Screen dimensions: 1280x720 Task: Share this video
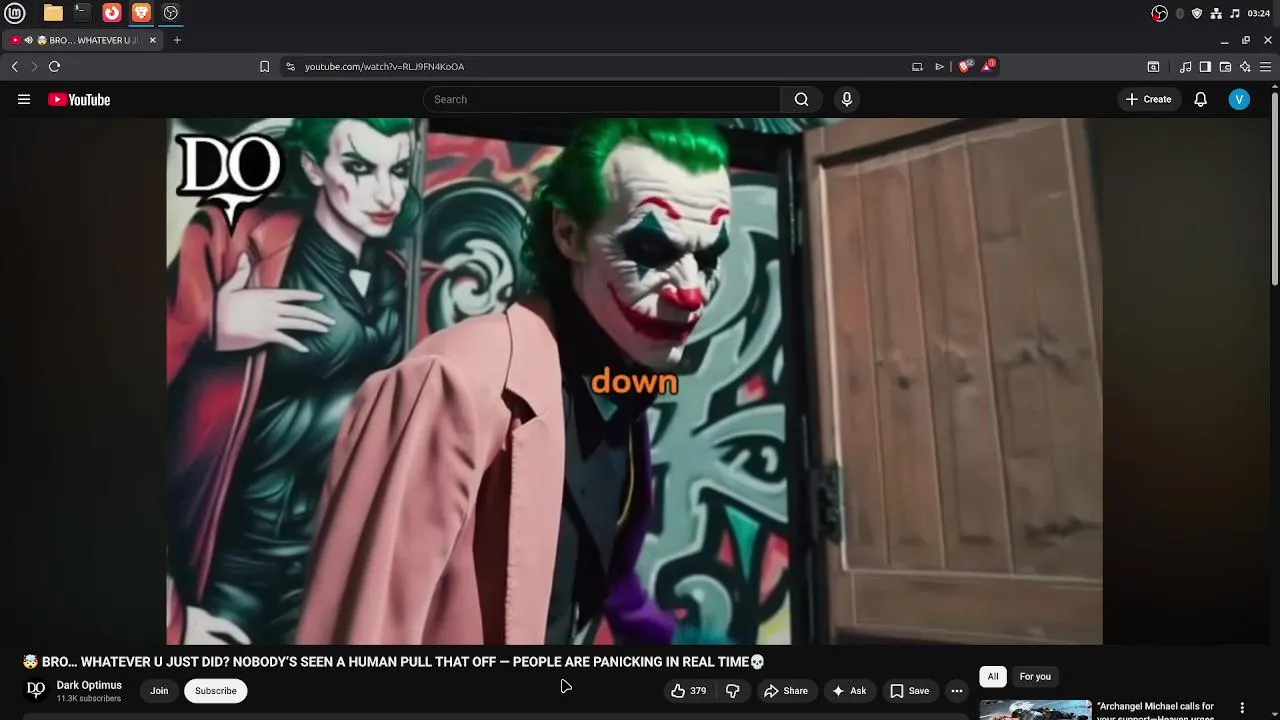[786, 691]
